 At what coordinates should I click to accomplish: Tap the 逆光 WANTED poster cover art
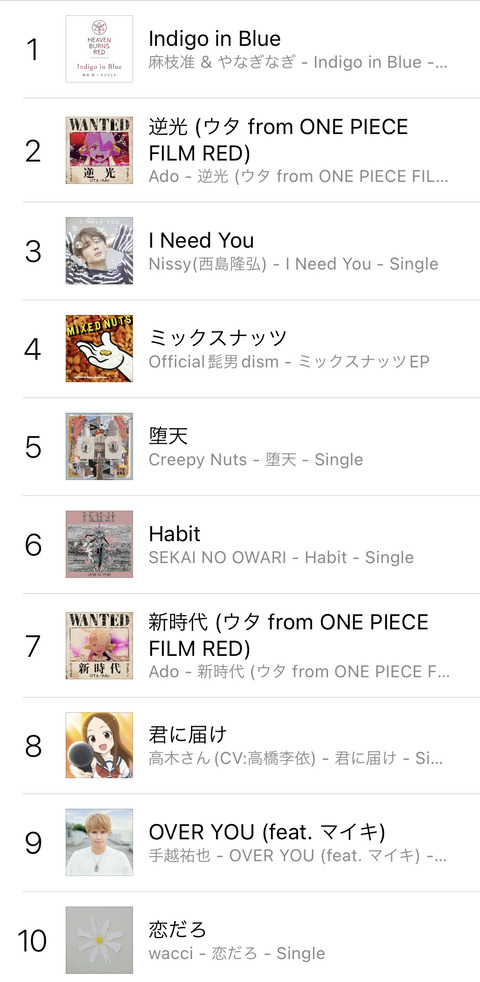pyautogui.click(x=99, y=150)
